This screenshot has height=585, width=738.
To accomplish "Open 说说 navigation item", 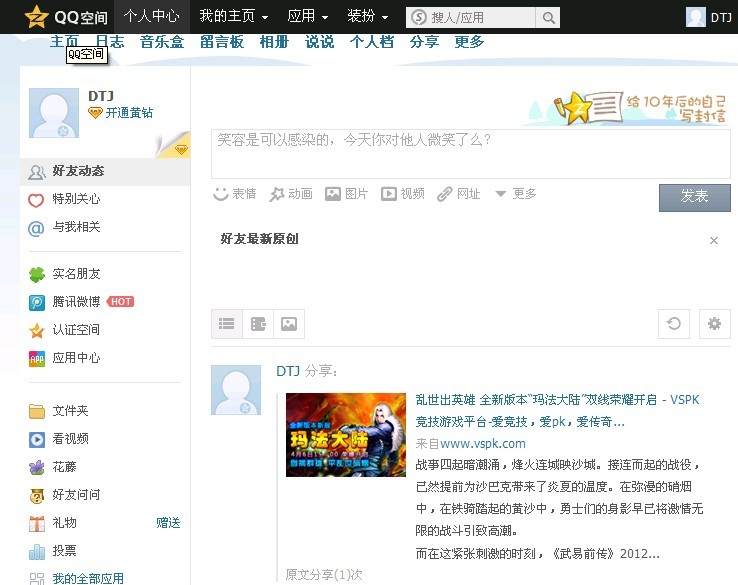I will [320, 42].
